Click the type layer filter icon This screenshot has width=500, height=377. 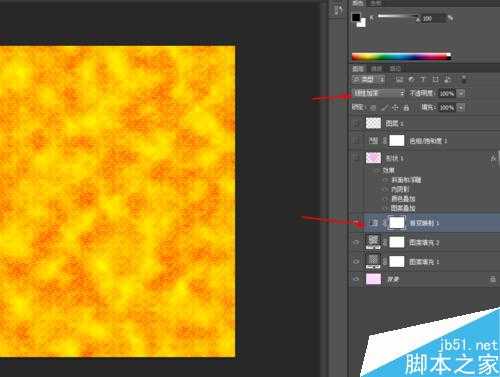pos(423,79)
